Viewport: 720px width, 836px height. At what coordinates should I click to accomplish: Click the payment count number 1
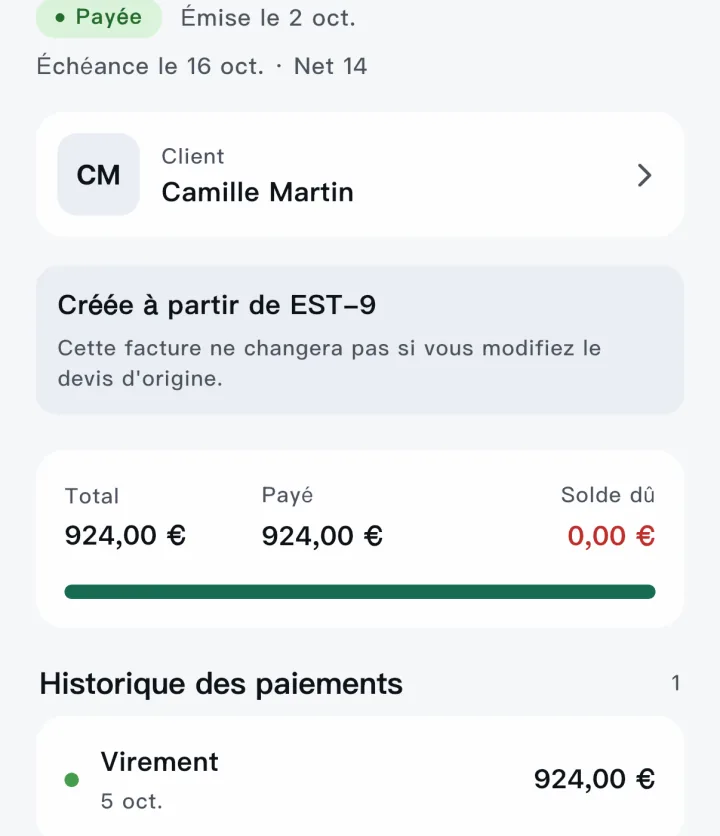click(x=676, y=683)
